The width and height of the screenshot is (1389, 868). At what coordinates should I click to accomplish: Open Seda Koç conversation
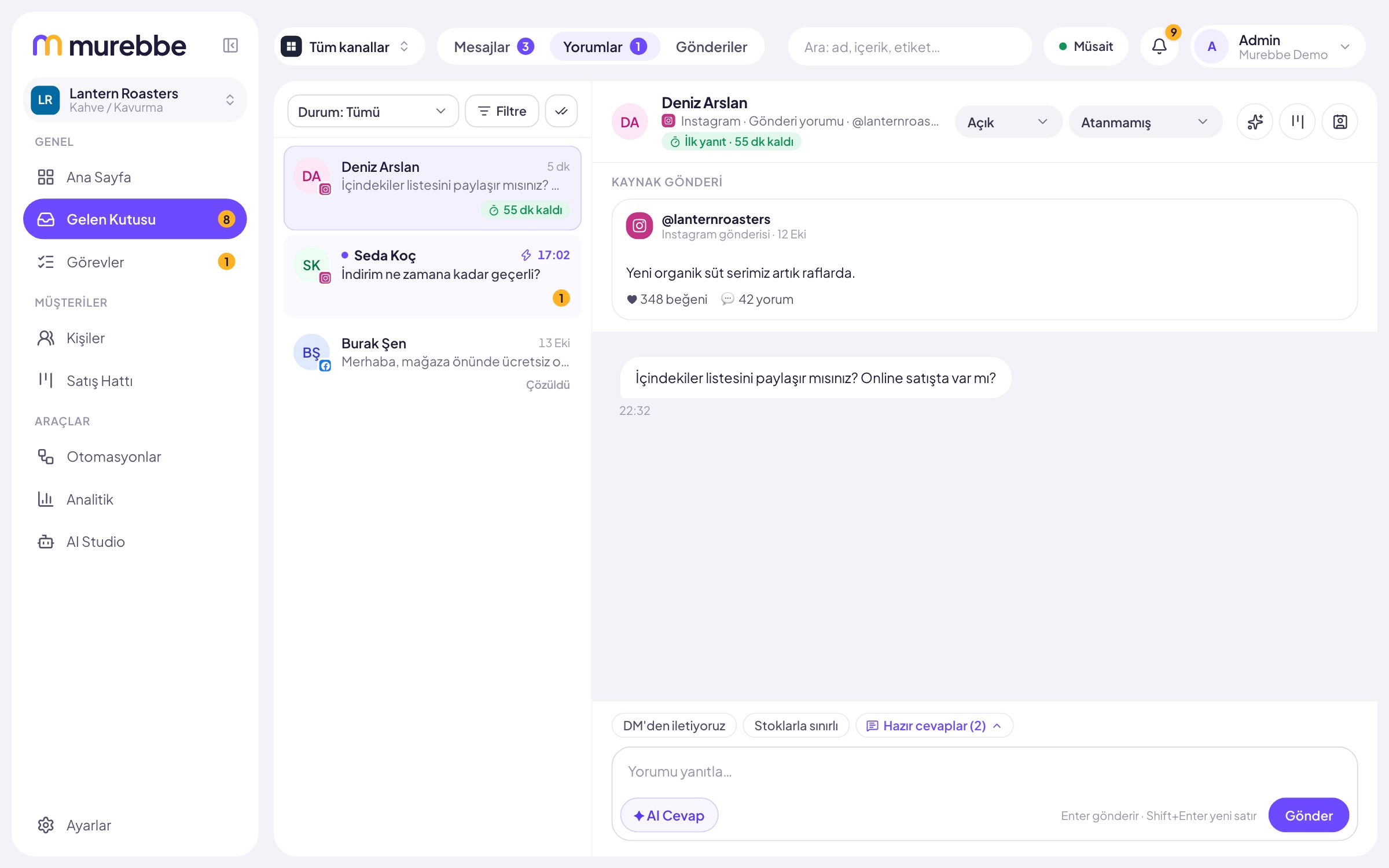(x=432, y=276)
